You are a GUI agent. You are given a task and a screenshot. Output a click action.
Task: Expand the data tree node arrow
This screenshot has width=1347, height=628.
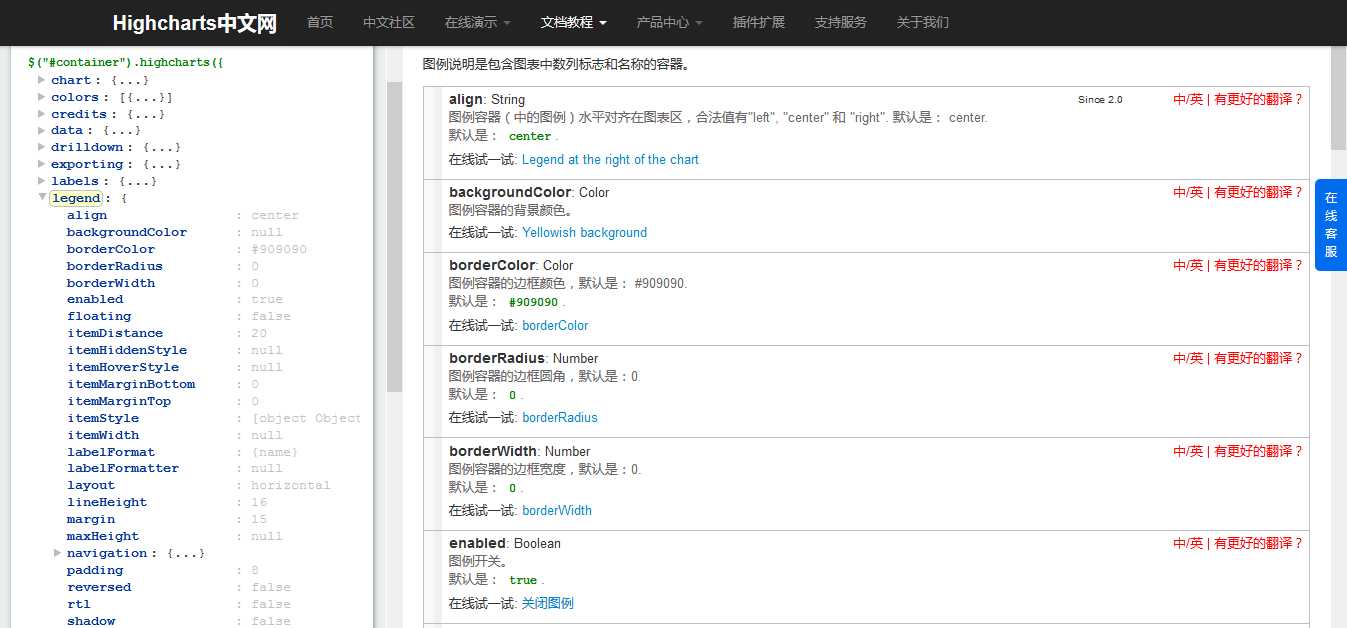pos(41,130)
